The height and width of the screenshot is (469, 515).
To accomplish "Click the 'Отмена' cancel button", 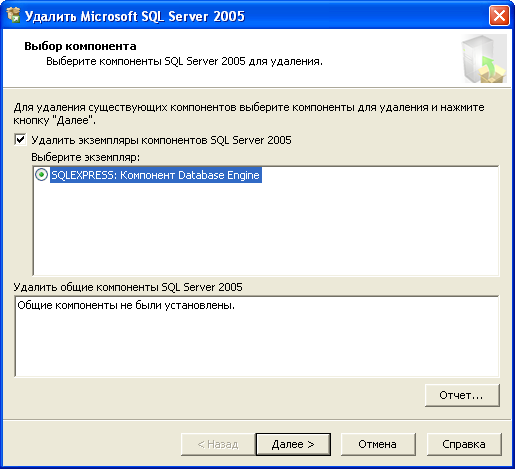I will [x=378, y=444].
